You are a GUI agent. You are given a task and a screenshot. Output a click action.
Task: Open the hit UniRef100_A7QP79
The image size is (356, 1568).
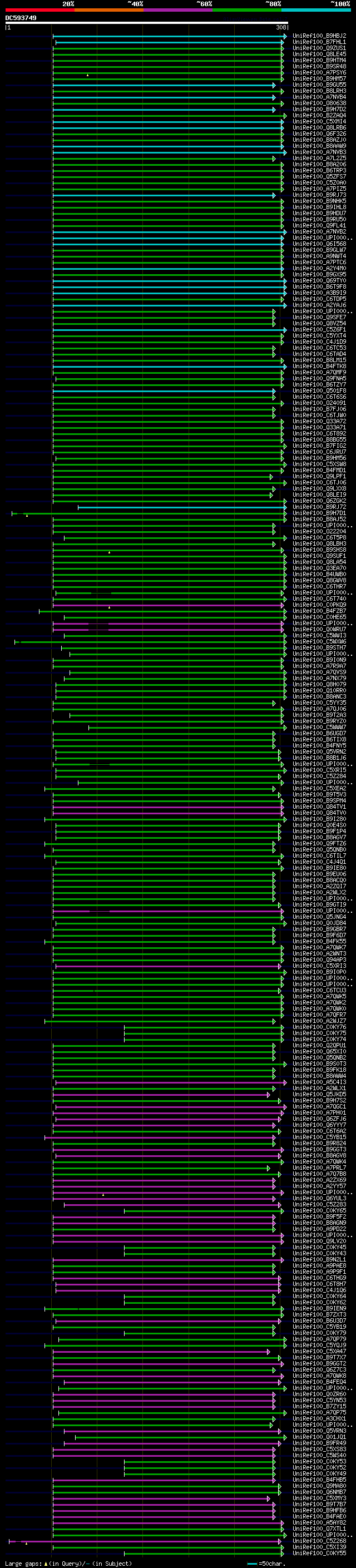pyautogui.click(x=319, y=1339)
